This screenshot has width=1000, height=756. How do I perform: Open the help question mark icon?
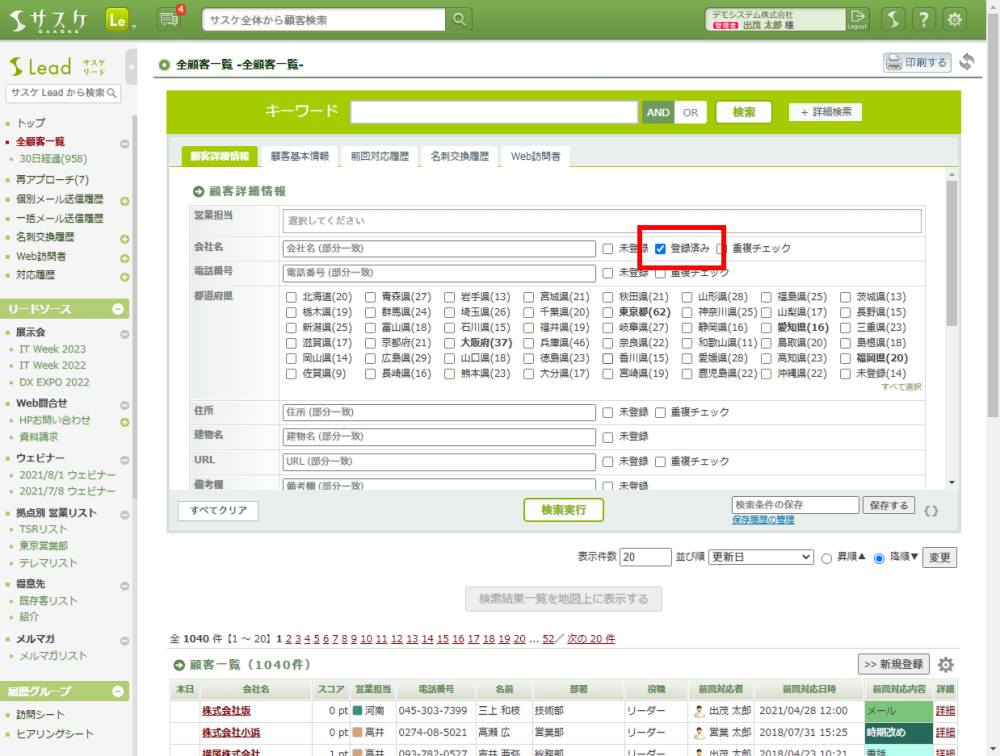(924, 19)
